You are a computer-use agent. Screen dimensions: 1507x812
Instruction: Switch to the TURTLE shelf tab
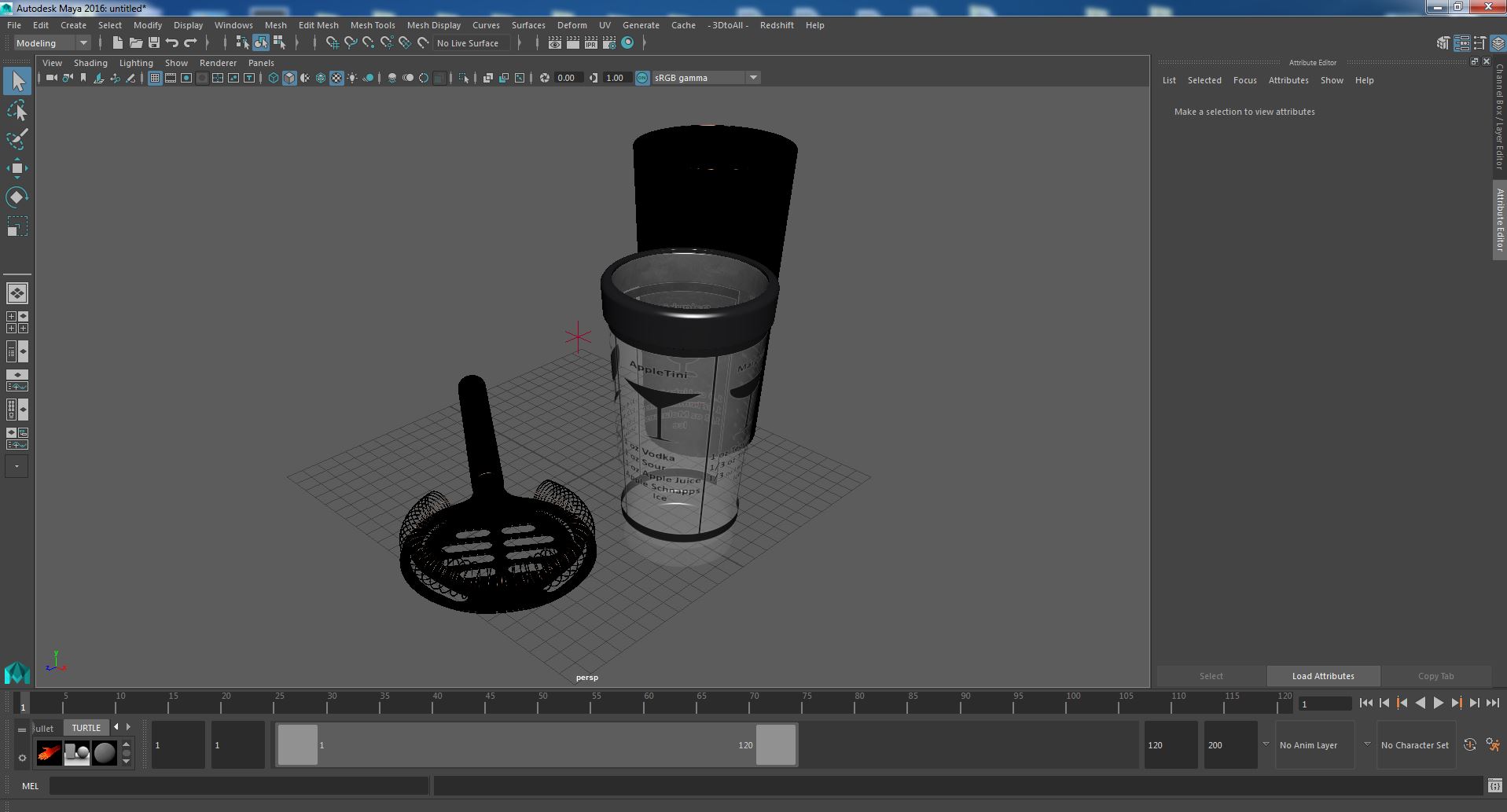tap(86, 728)
